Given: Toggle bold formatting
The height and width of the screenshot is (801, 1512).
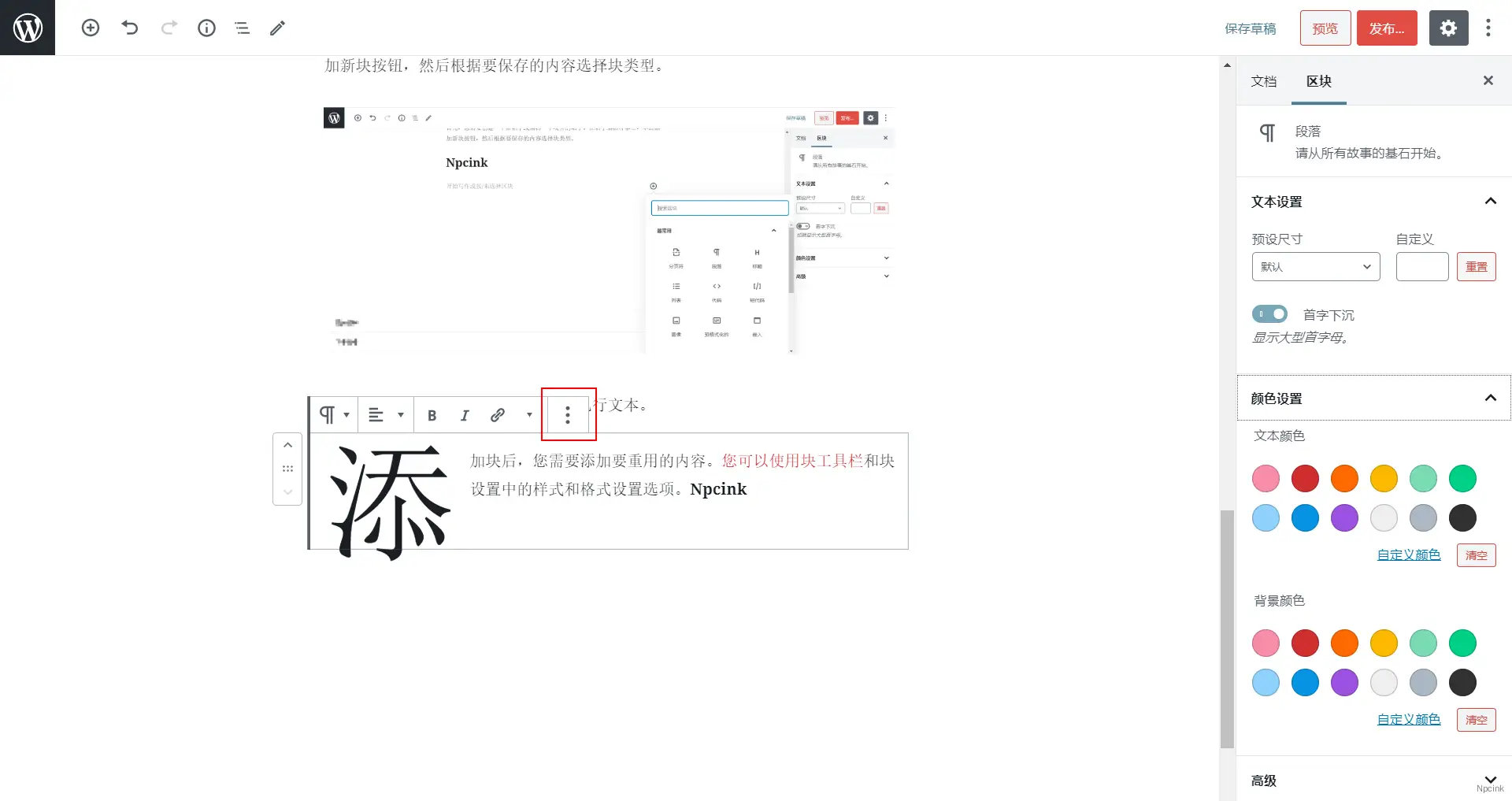Looking at the screenshot, I should coord(432,415).
